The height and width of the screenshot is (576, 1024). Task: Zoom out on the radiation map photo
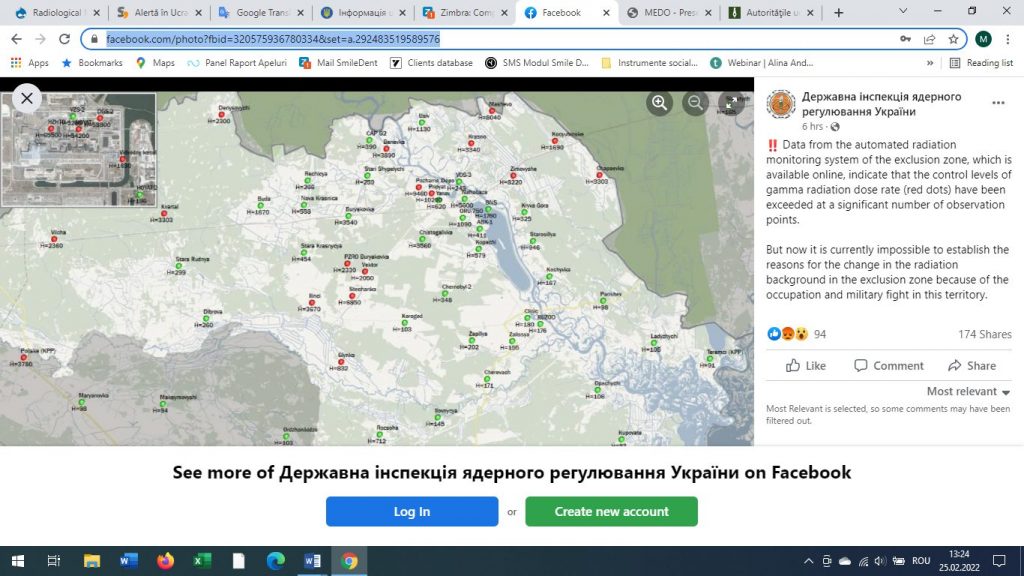pos(696,103)
